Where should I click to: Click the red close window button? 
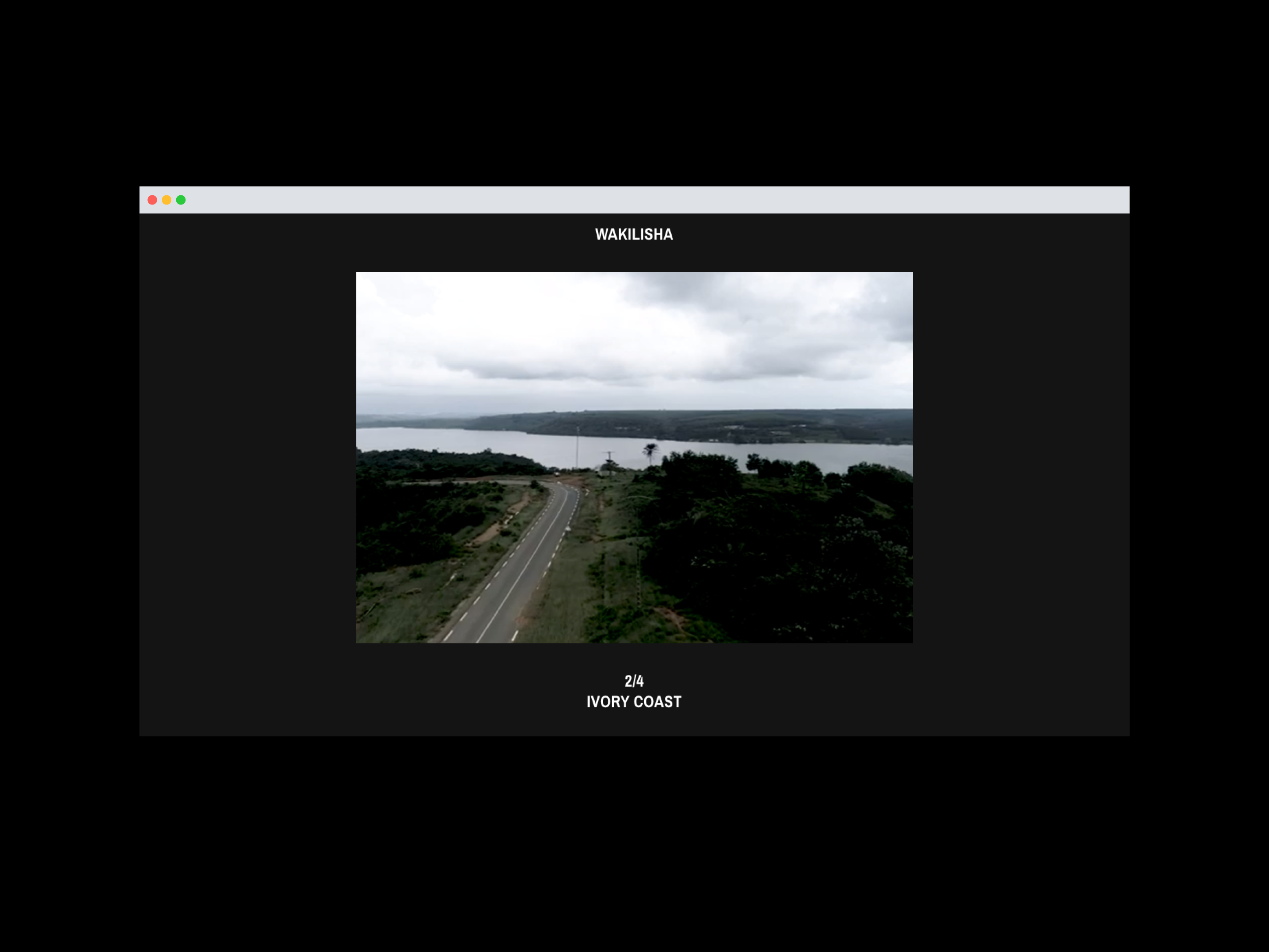[152, 200]
